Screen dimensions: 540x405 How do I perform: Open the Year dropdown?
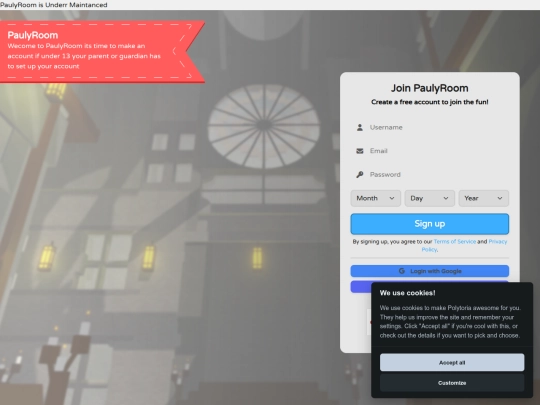pyautogui.click(x=484, y=198)
